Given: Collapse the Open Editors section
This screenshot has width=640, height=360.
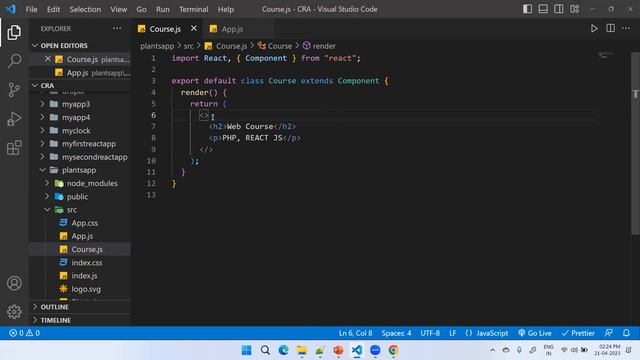Looking at the screenshot, I should click(80, 45).
